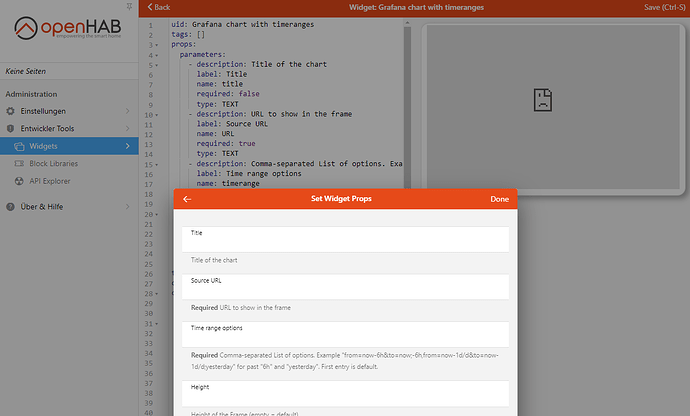Click code line 'name: timerange'
The width and height of the screenshot is (690, 416).
pos(228,184)
